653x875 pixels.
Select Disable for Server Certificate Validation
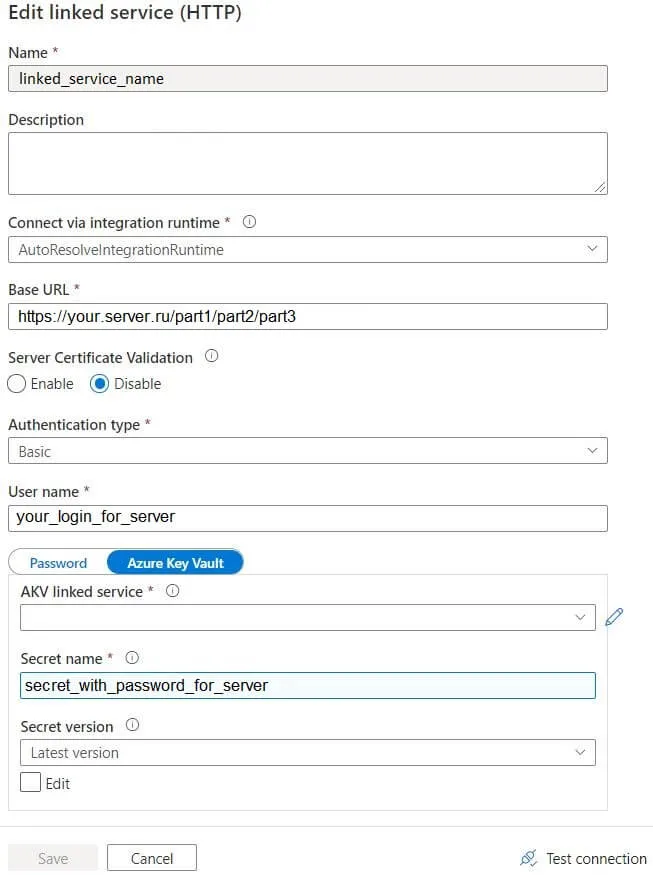coord(100,384)
